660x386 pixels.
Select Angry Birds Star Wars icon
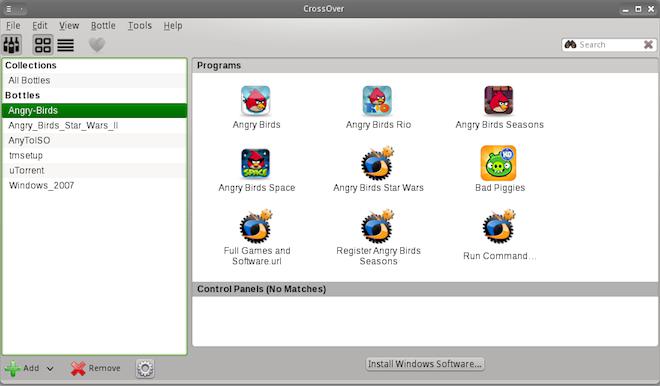(x=377, y=163)
